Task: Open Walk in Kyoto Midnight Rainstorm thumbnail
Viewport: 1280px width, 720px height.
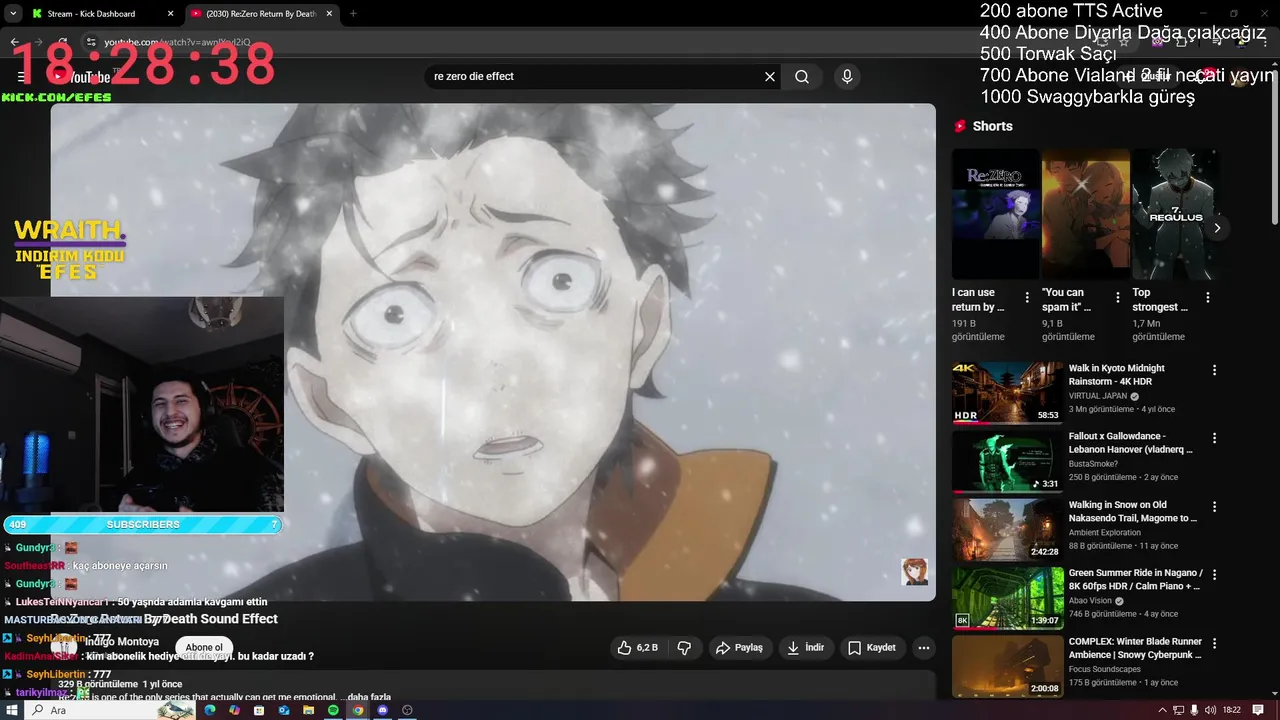Action: pyautogui.click(x=1008, y=393)
